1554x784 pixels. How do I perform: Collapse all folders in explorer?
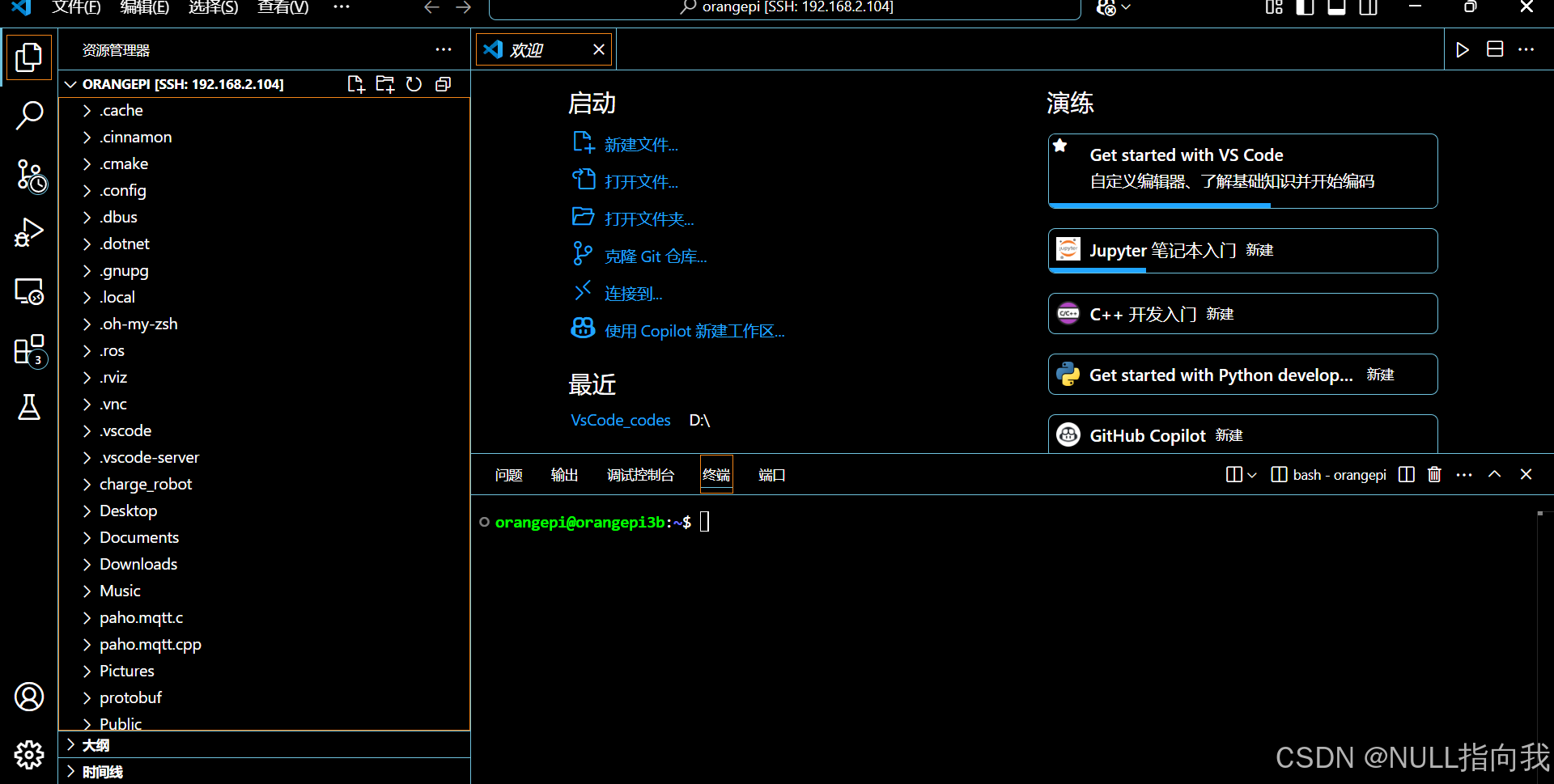(x=443, y=84)
